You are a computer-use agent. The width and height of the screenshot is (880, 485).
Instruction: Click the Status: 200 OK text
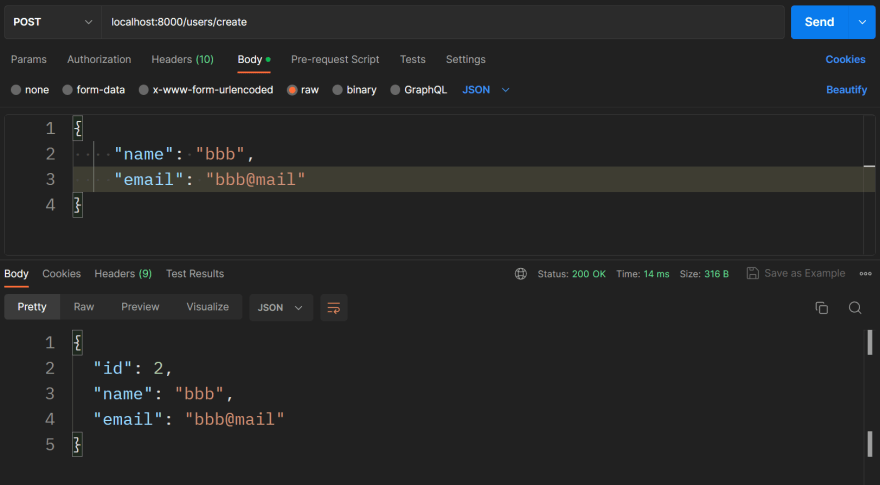point(571,274)
